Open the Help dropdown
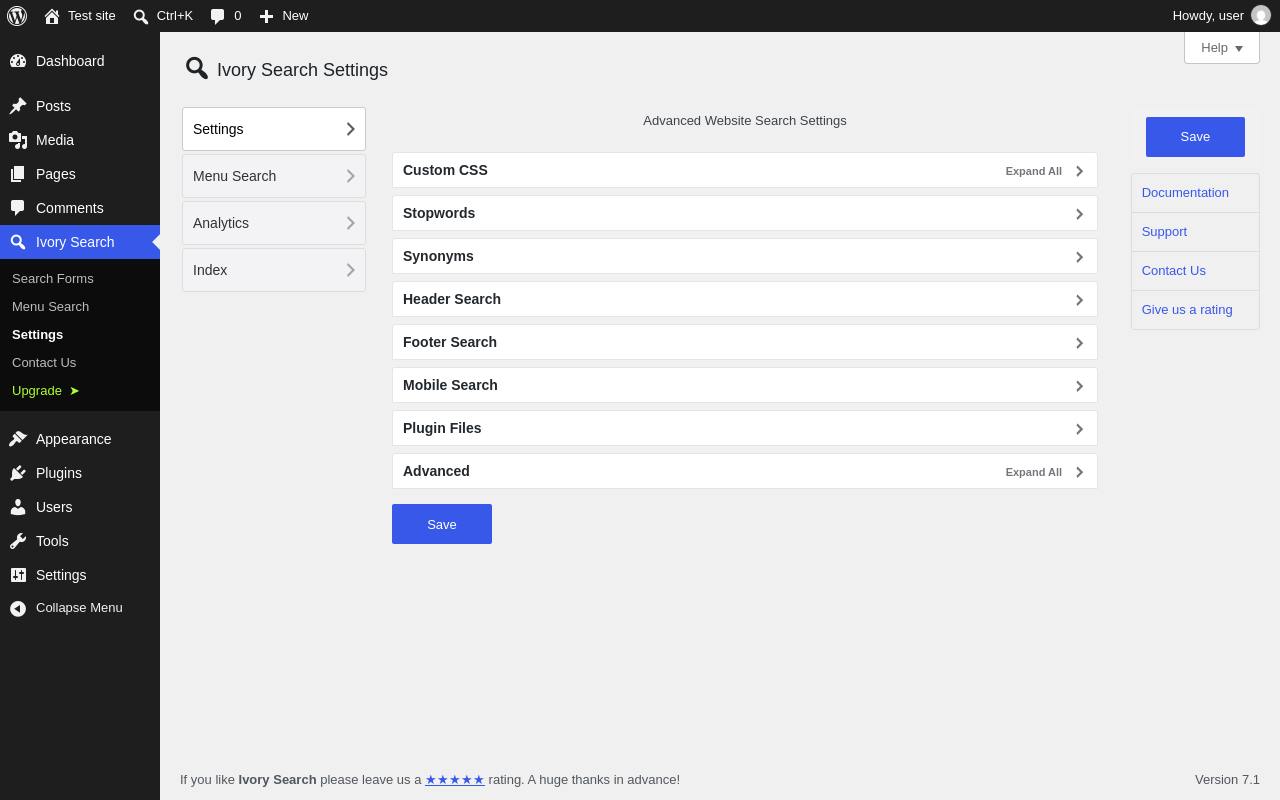 pyautogui.click(x=1222, y=48)
